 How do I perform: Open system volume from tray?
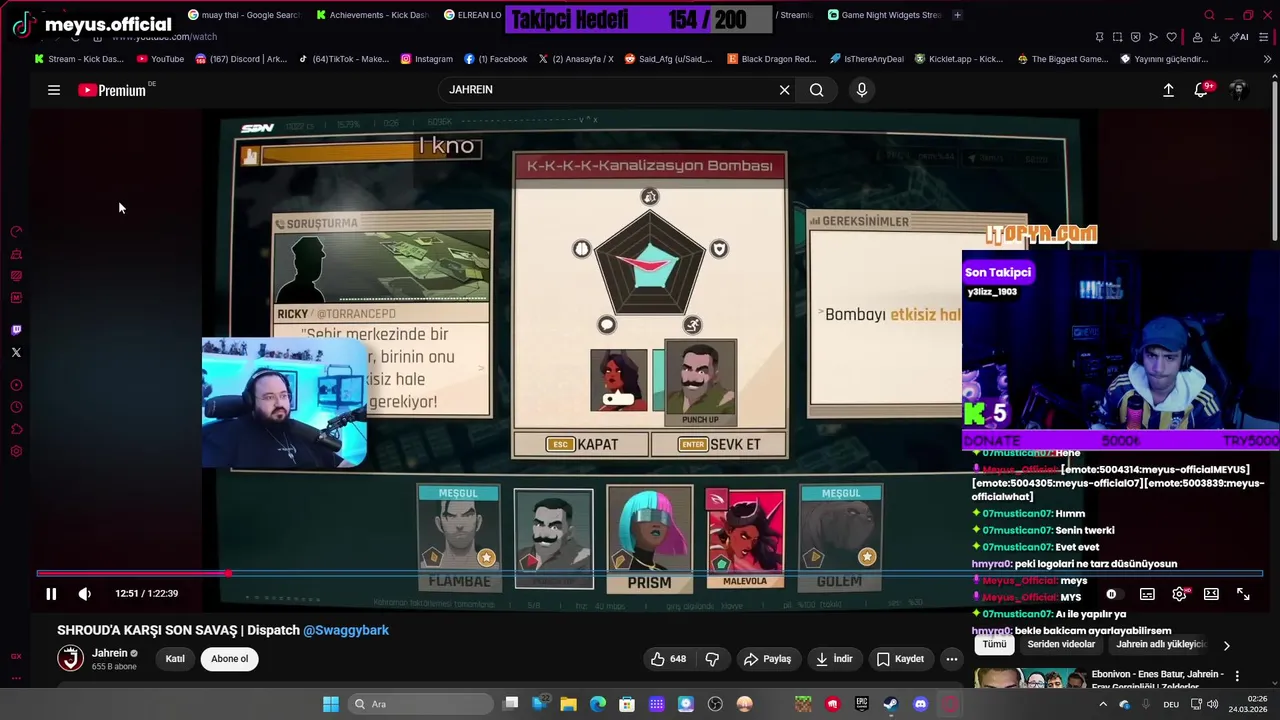pos(1213,704)
